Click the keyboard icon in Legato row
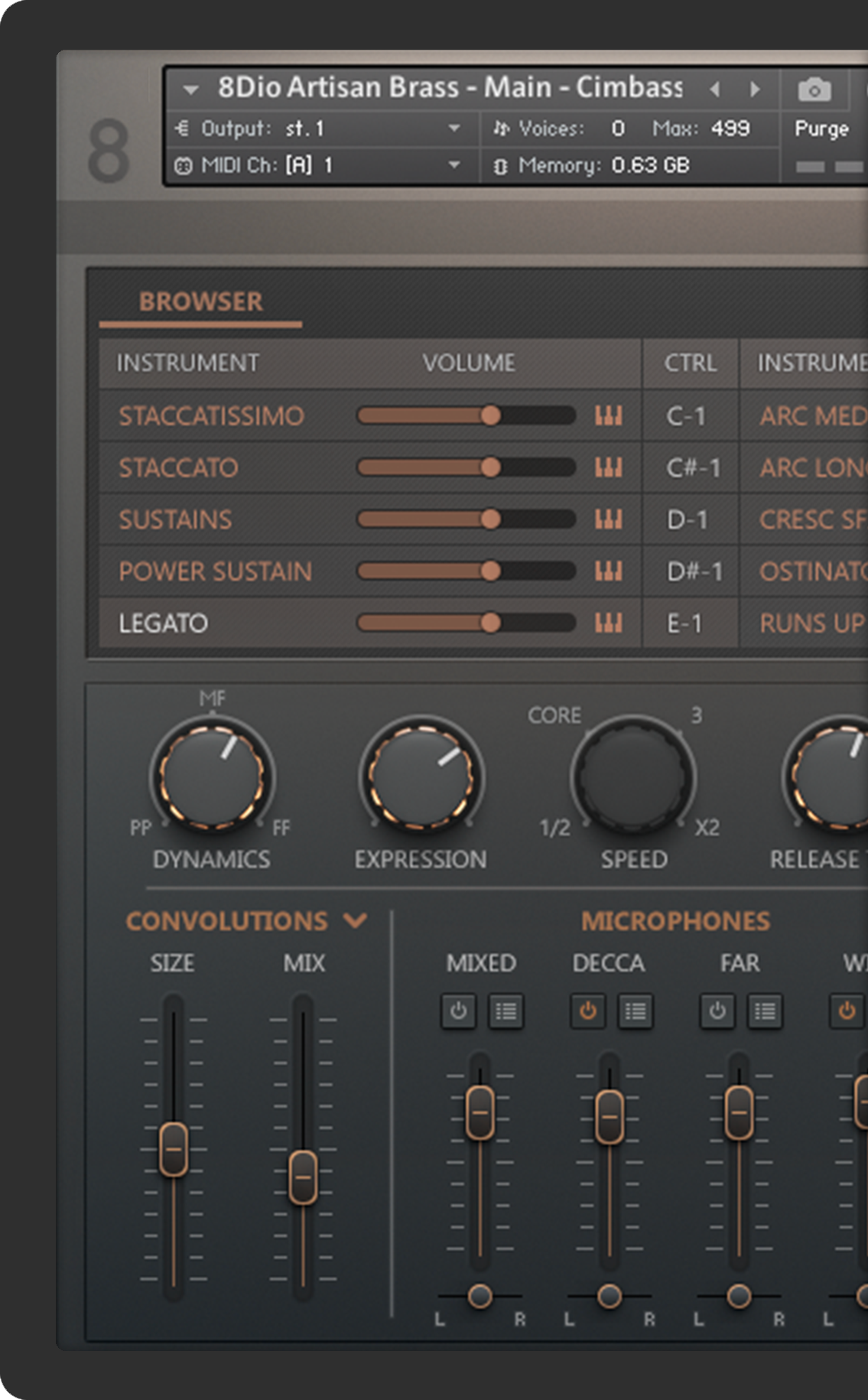Image resolution: width=868 pixels, height=1400 pixels. click(x=609, y=623)
